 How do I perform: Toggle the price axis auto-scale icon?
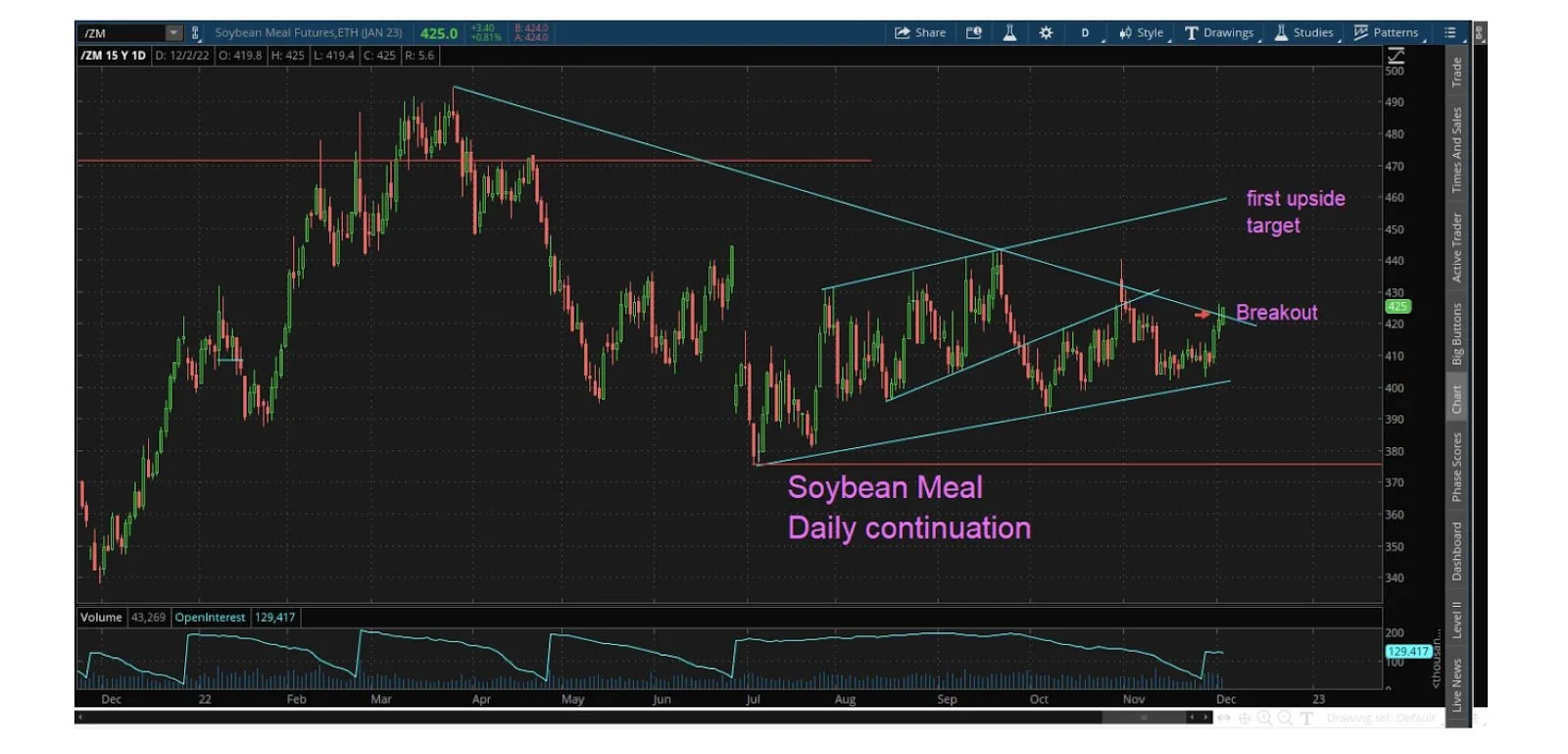[1396, 56]
